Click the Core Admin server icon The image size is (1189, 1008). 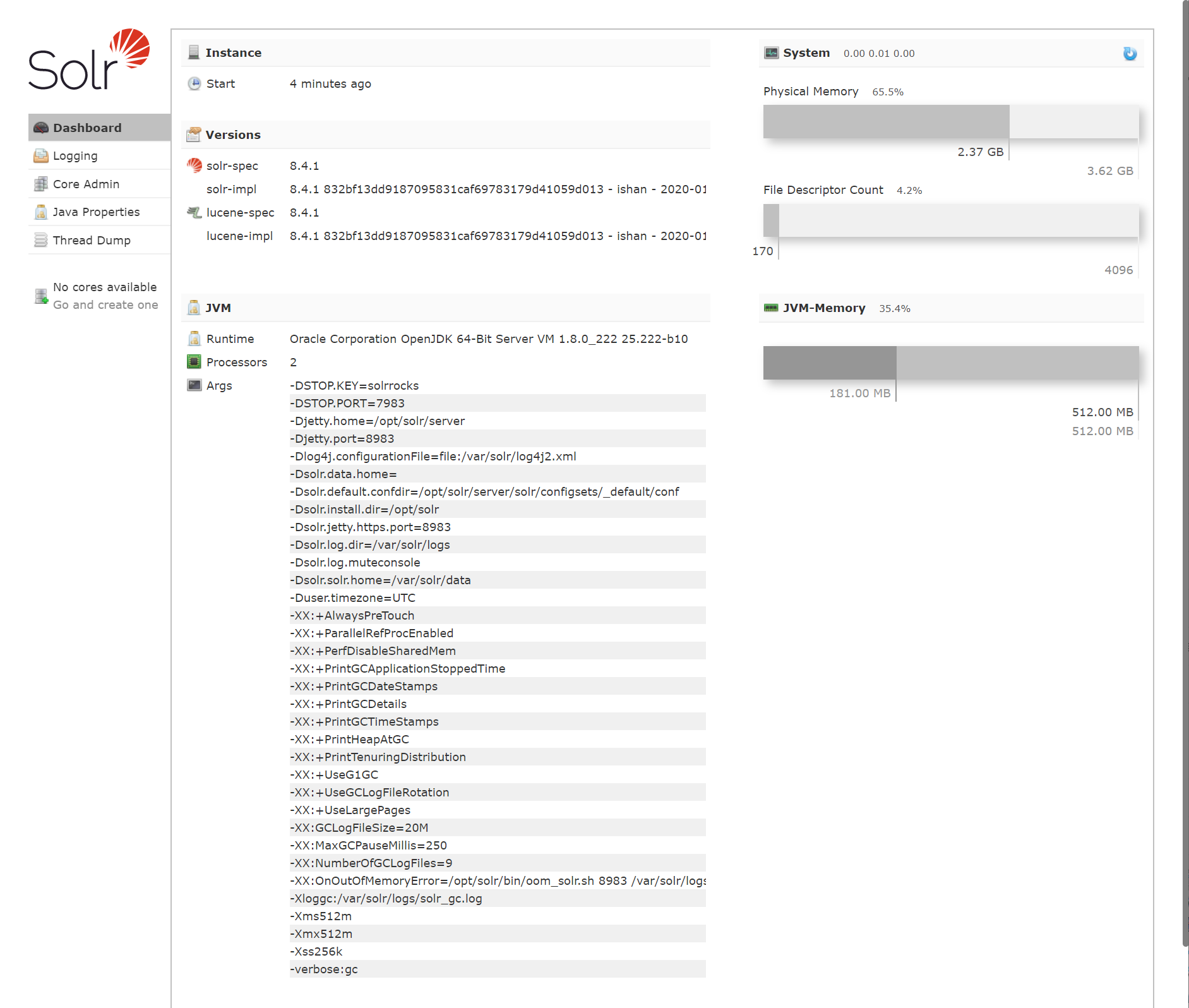coord(41,184)
